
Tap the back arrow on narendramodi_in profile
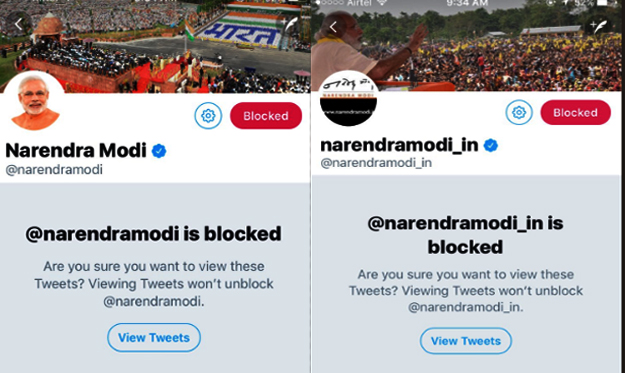[x=333, y=27]
